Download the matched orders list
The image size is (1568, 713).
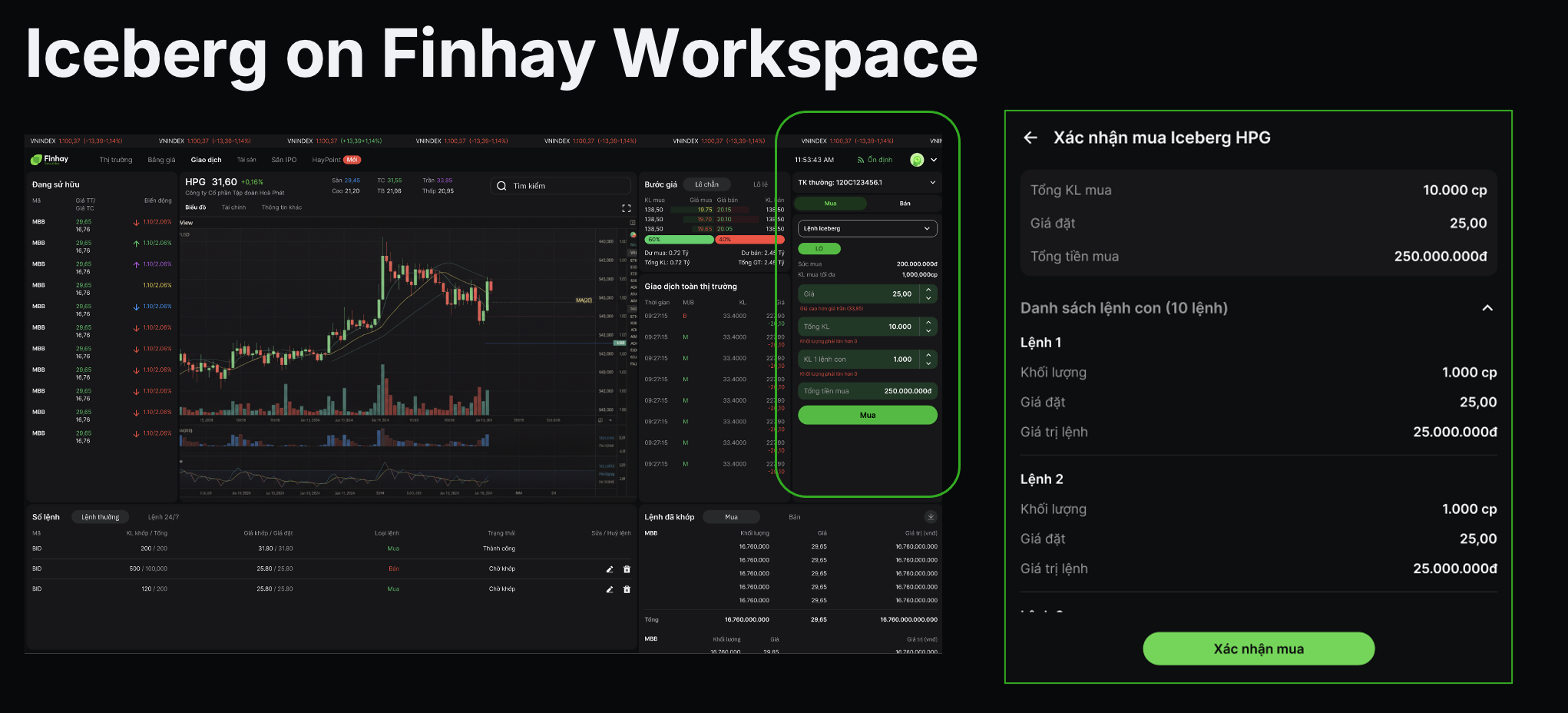931,517
